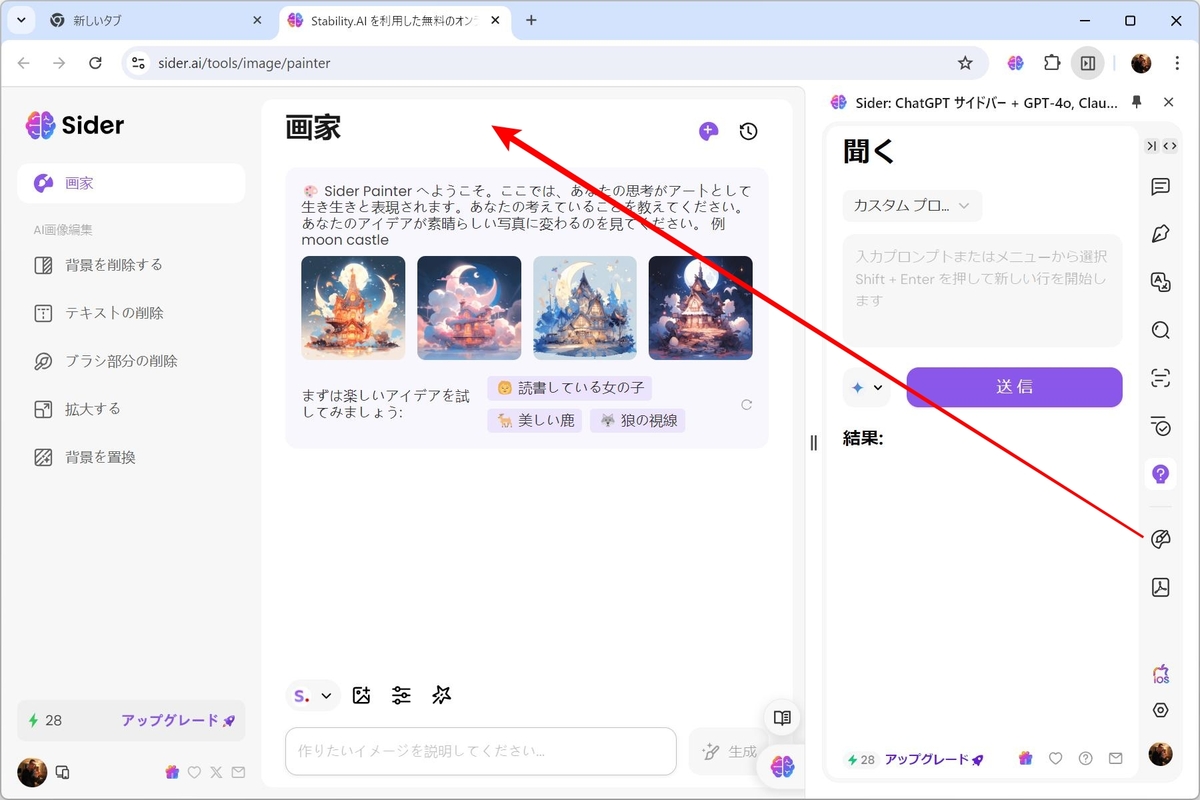Image resolution: width=1200 pixels, height=800 pixels.
Task: Click the gift icon in left page footer
Action: coord(173,772)
